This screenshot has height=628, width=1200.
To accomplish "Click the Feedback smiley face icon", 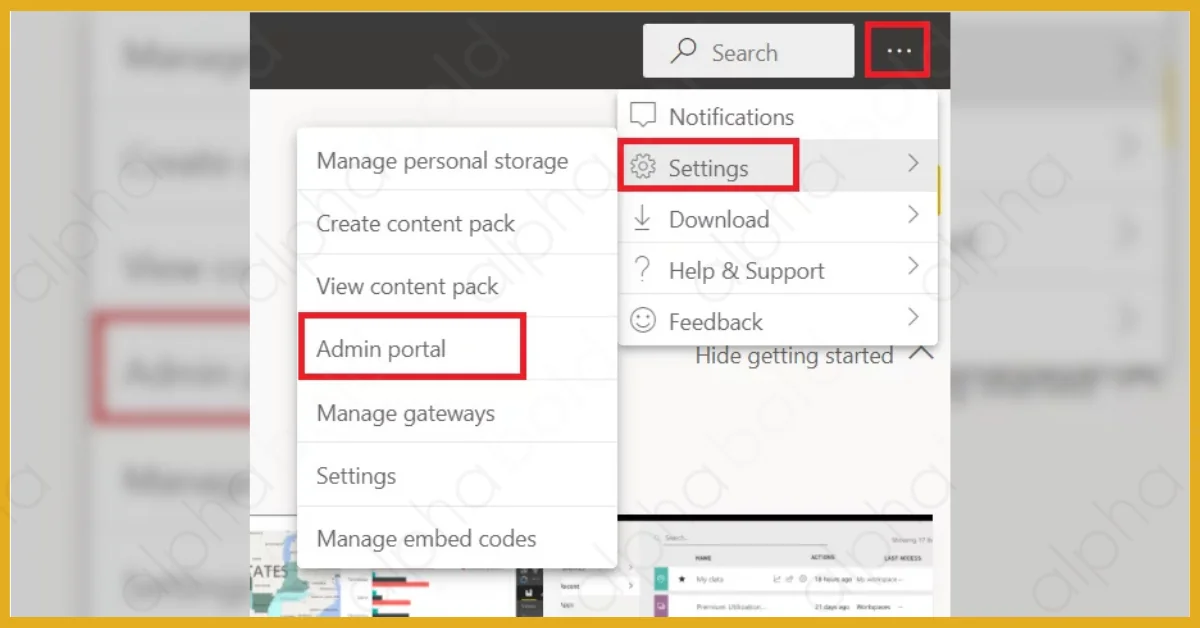I will [643, 320].
